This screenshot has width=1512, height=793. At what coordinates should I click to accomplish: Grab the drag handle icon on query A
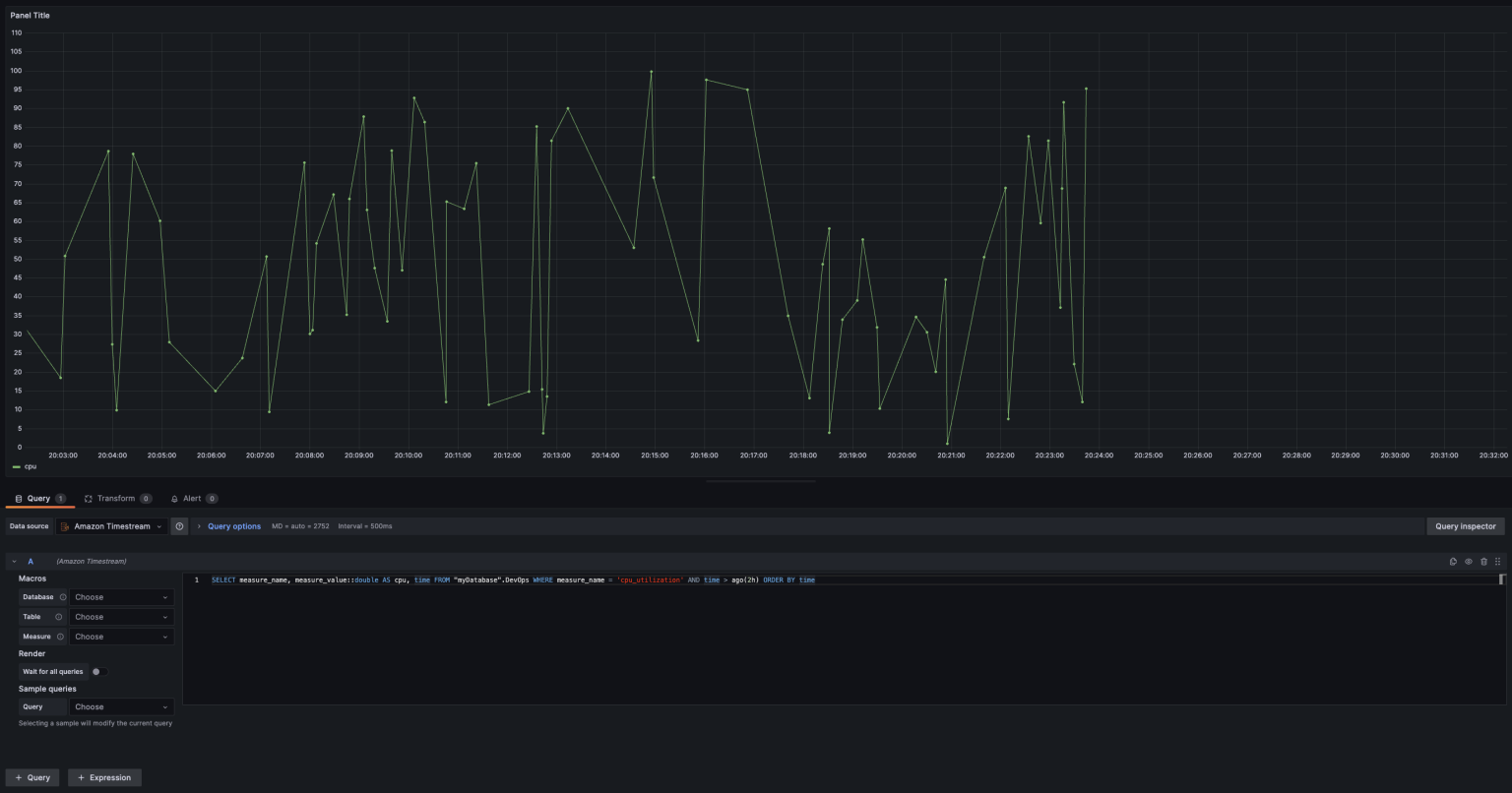1499,561
